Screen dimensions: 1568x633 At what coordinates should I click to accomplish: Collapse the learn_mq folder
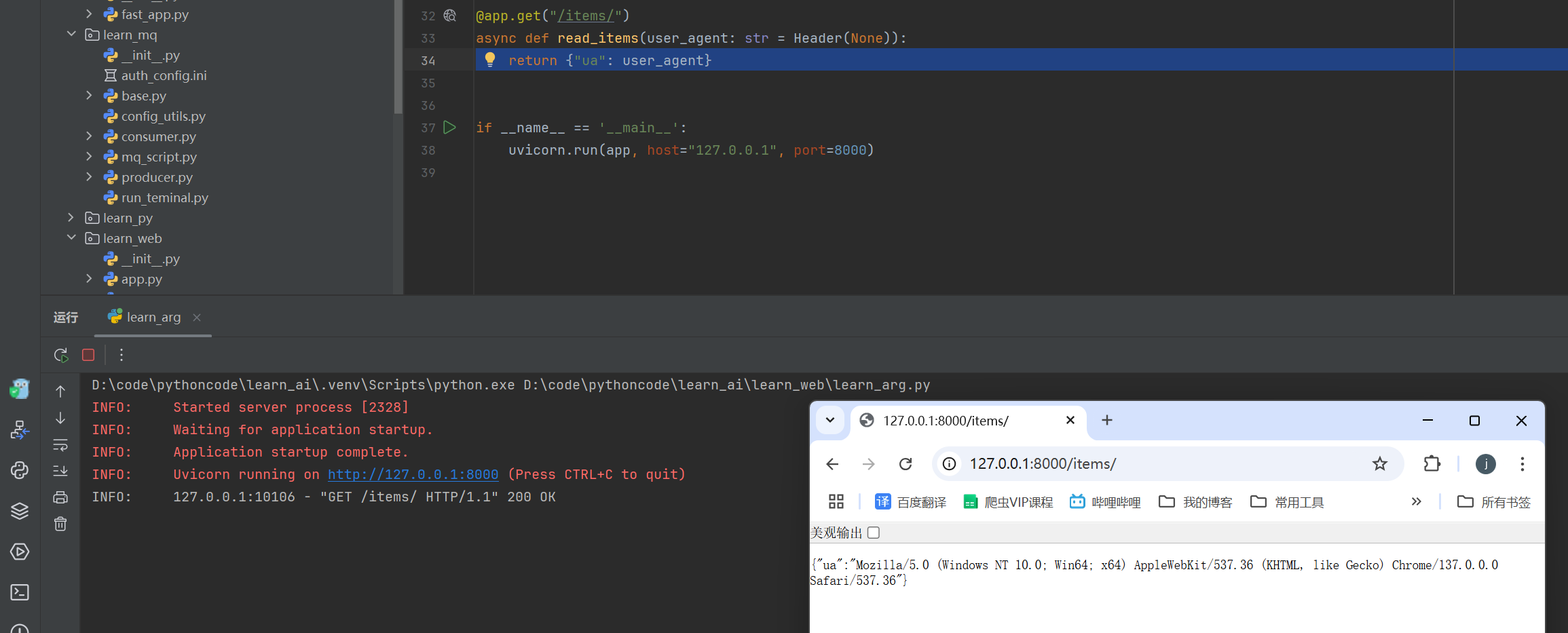pos(71,35)
